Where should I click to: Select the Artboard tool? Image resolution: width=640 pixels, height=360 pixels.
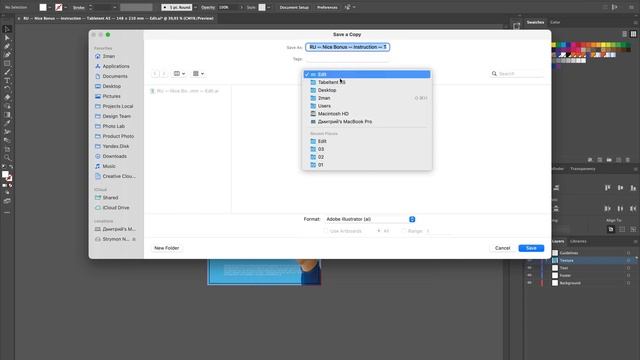7,149
